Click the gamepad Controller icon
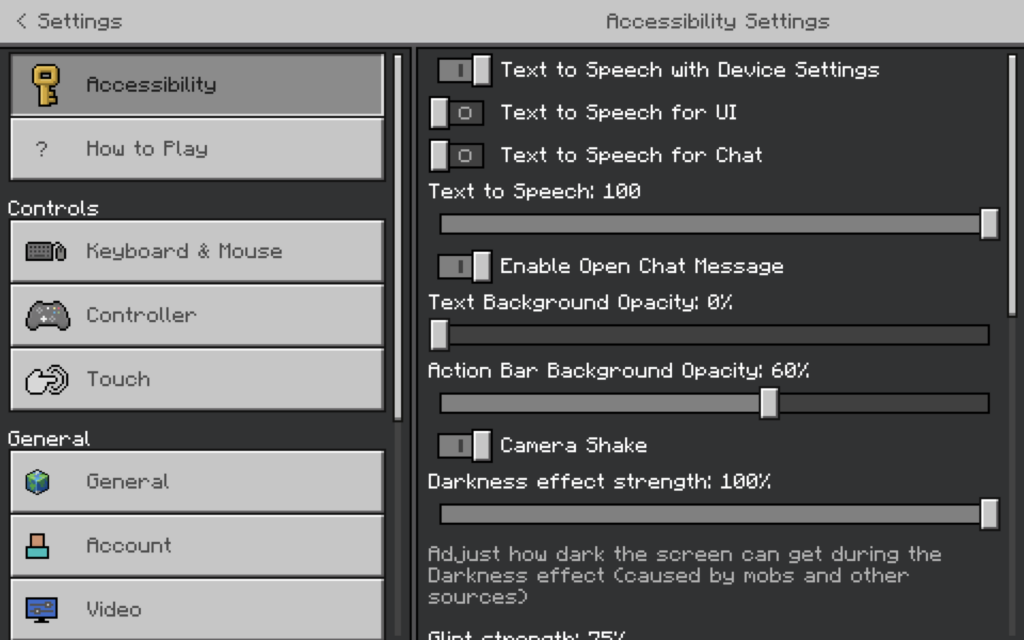The image size is (1024, 640). tap(47, 316)
